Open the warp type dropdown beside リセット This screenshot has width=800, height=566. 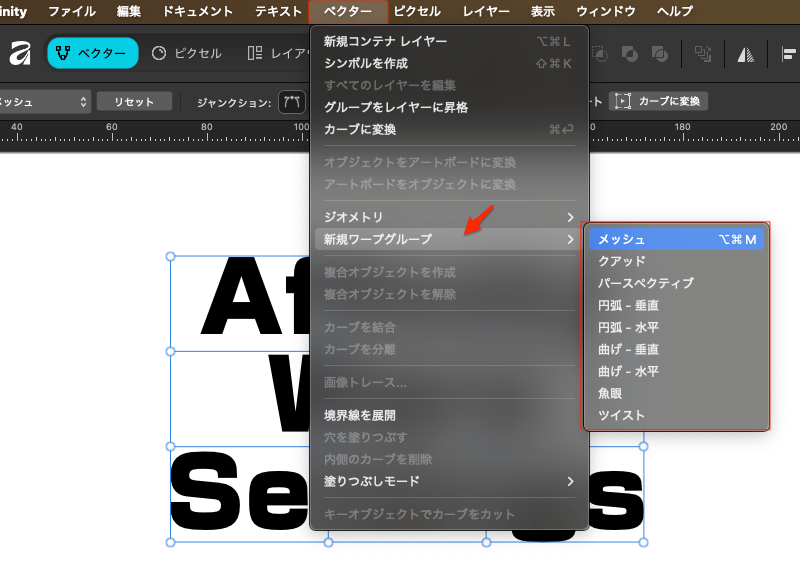[x=45, y=101]
